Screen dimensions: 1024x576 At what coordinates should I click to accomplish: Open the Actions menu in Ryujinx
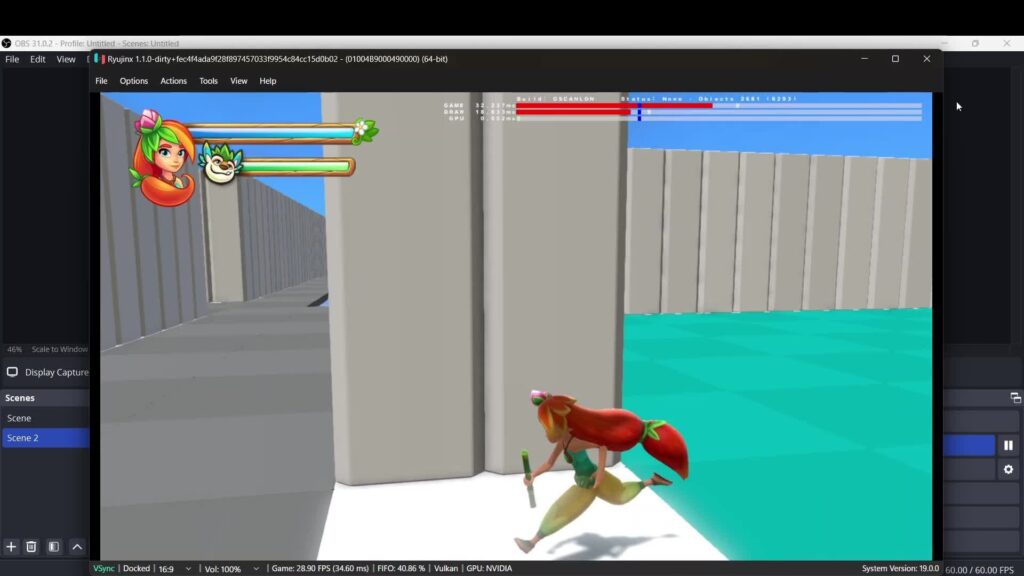pos(173,81)
